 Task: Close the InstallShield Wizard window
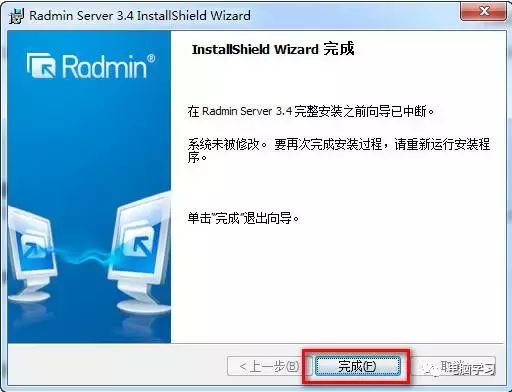[484, 11]
